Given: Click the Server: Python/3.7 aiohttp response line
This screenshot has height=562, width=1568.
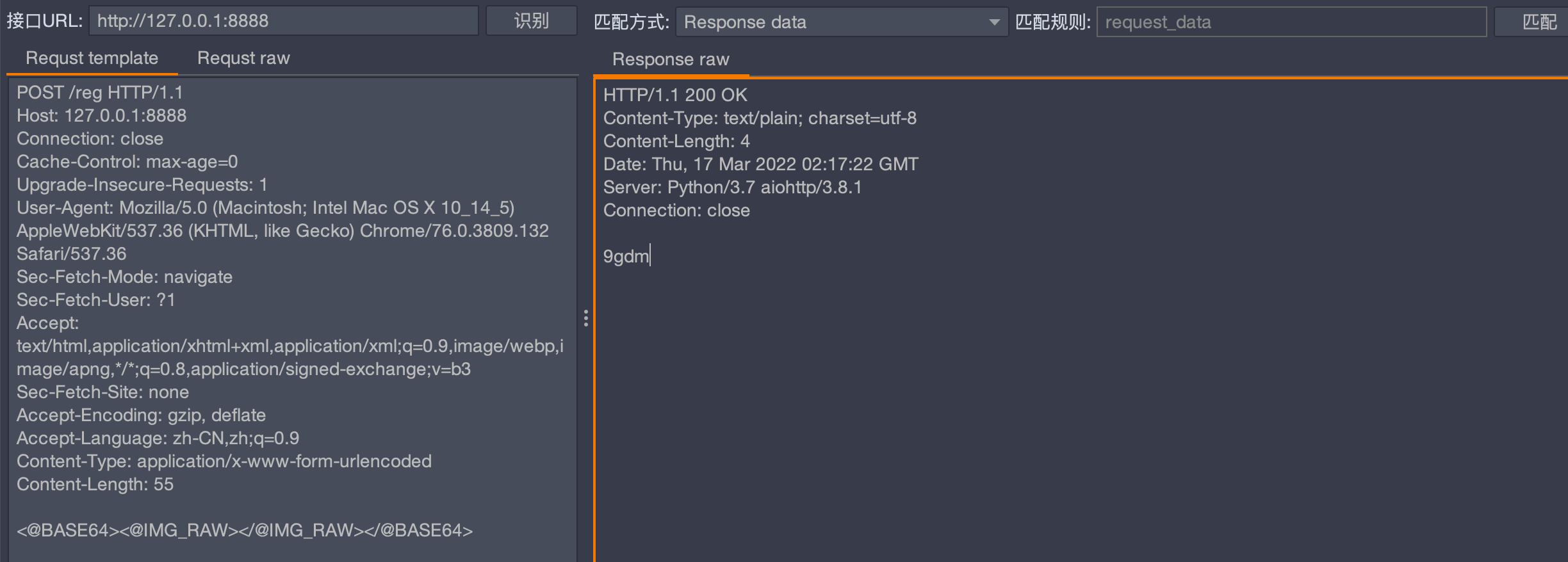Looking at the screenshot, I should 732,188.
